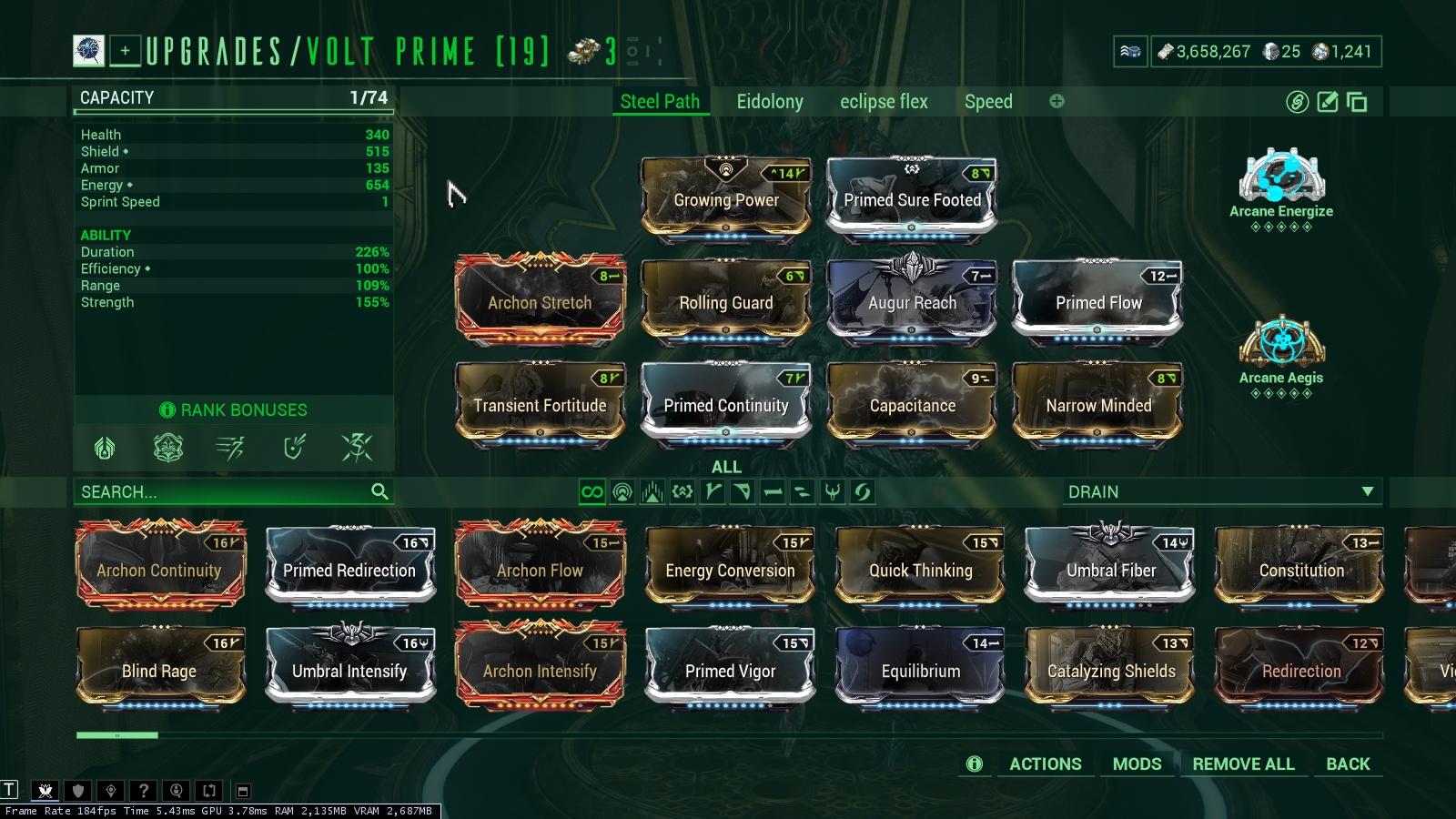Image resolution: width=1456 pixels, height=819 pixels.
Task: Click the copy config icon
Action: point(1357,102)
